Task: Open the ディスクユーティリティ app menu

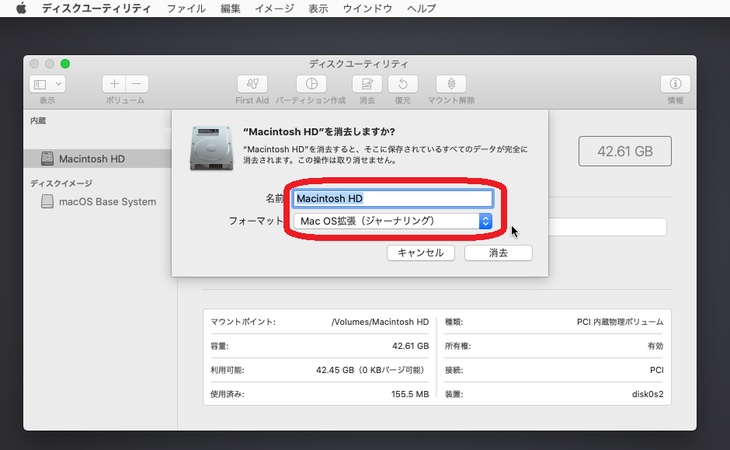Action: pyautogui.click(x=96, y=8)
